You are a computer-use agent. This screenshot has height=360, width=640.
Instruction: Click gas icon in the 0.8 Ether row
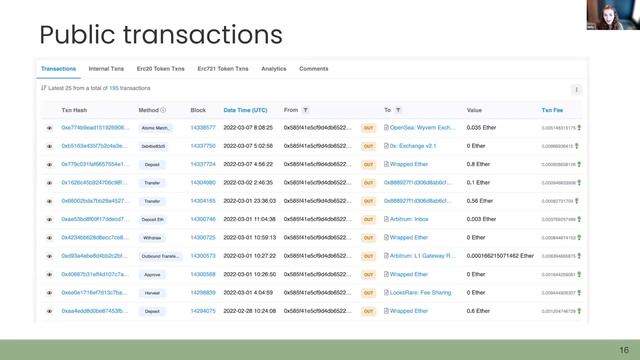579,164
